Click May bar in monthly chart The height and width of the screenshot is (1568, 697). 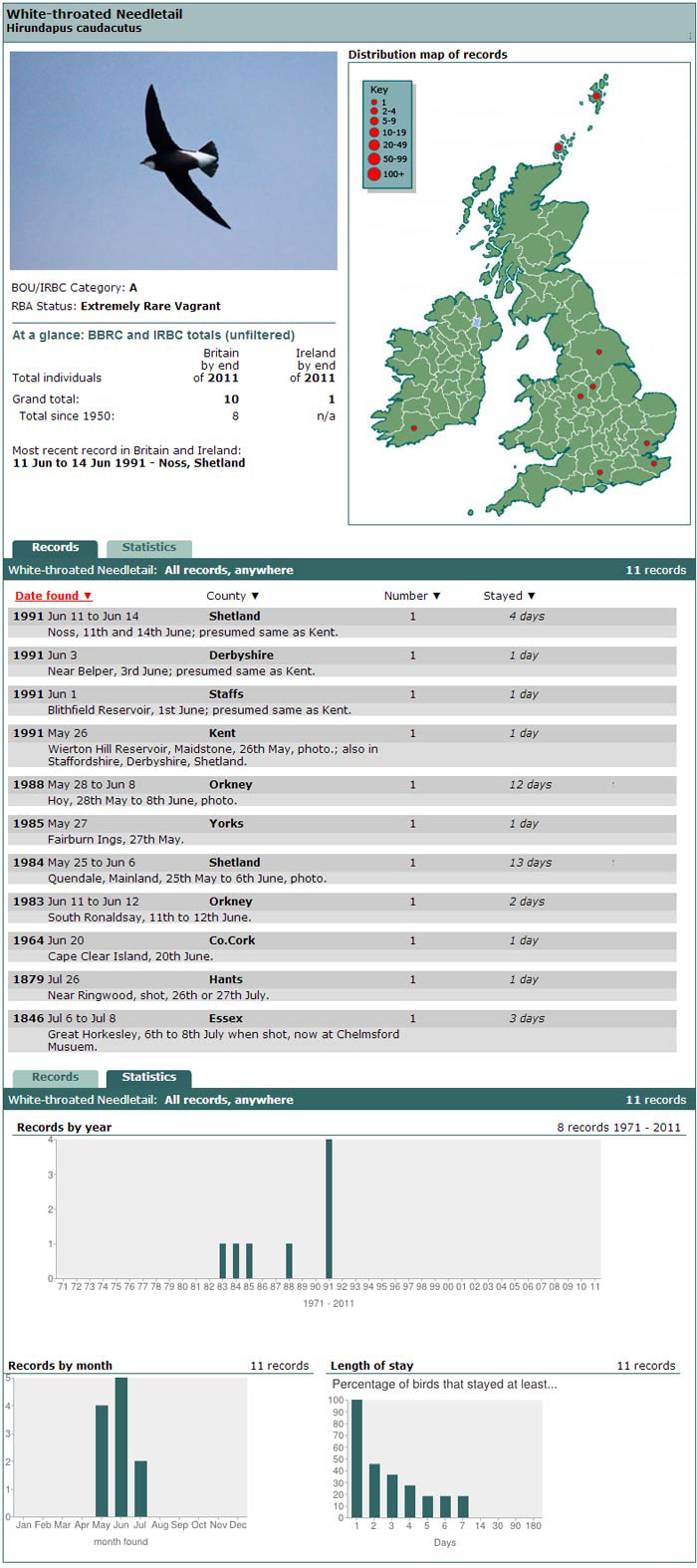click(x=102, y=1461)
